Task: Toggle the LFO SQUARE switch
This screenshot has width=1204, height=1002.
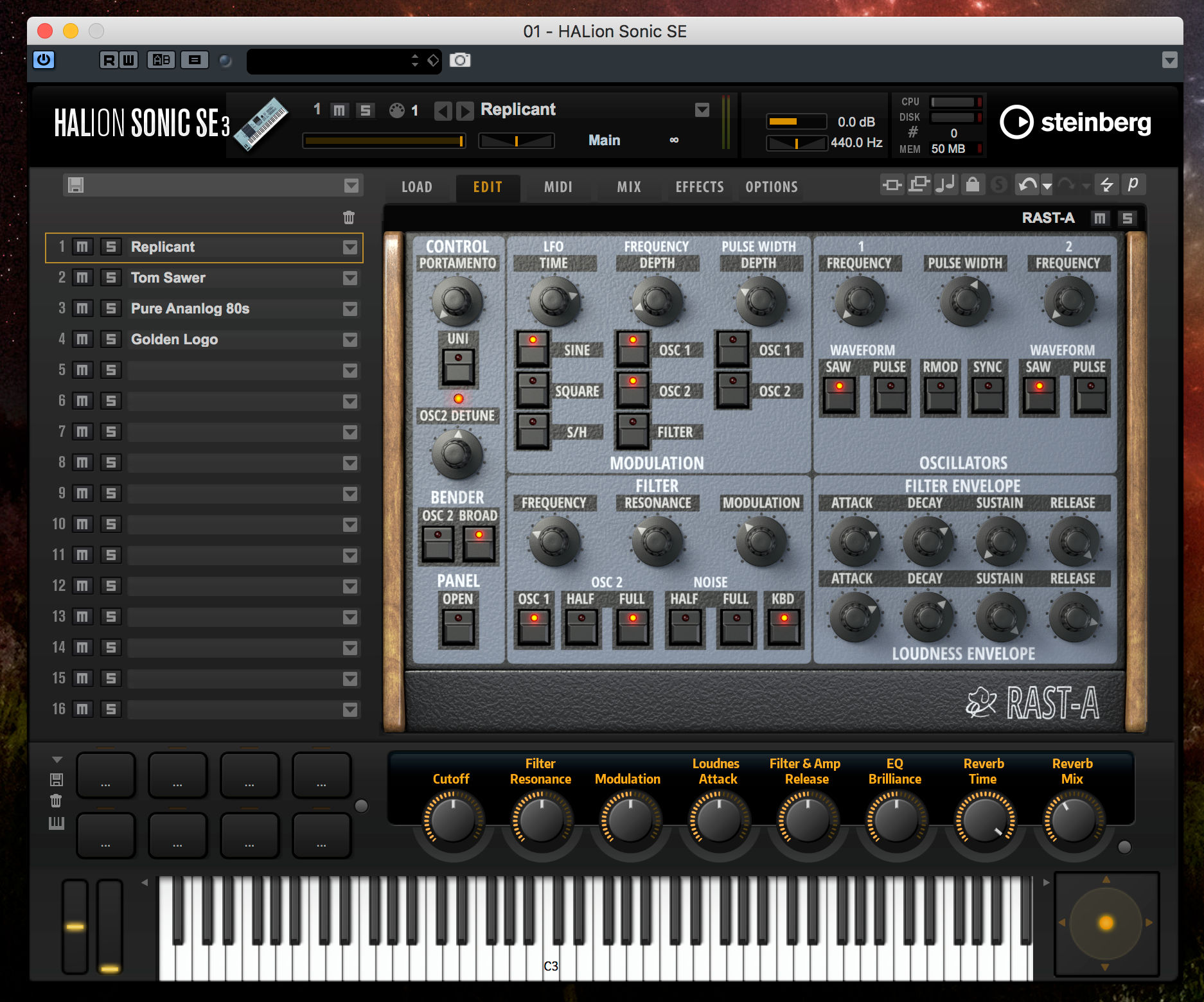Action: click(533, 390)
